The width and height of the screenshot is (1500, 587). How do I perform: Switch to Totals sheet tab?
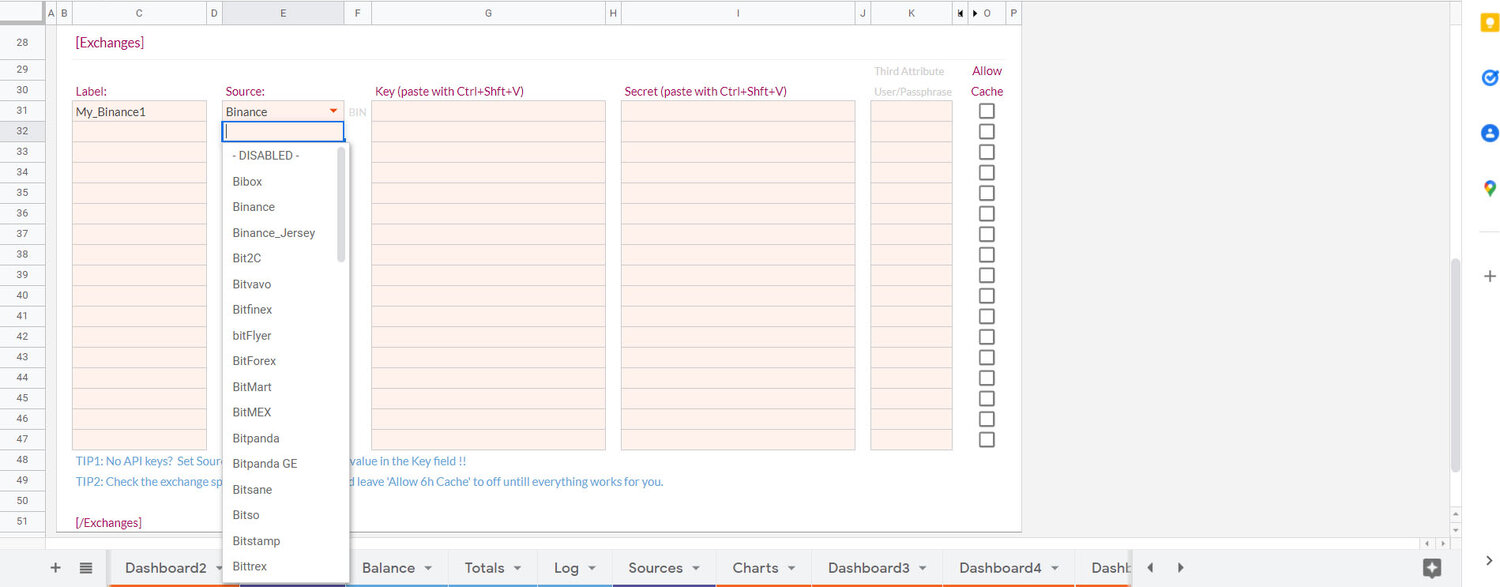click(x=485, y=568)
